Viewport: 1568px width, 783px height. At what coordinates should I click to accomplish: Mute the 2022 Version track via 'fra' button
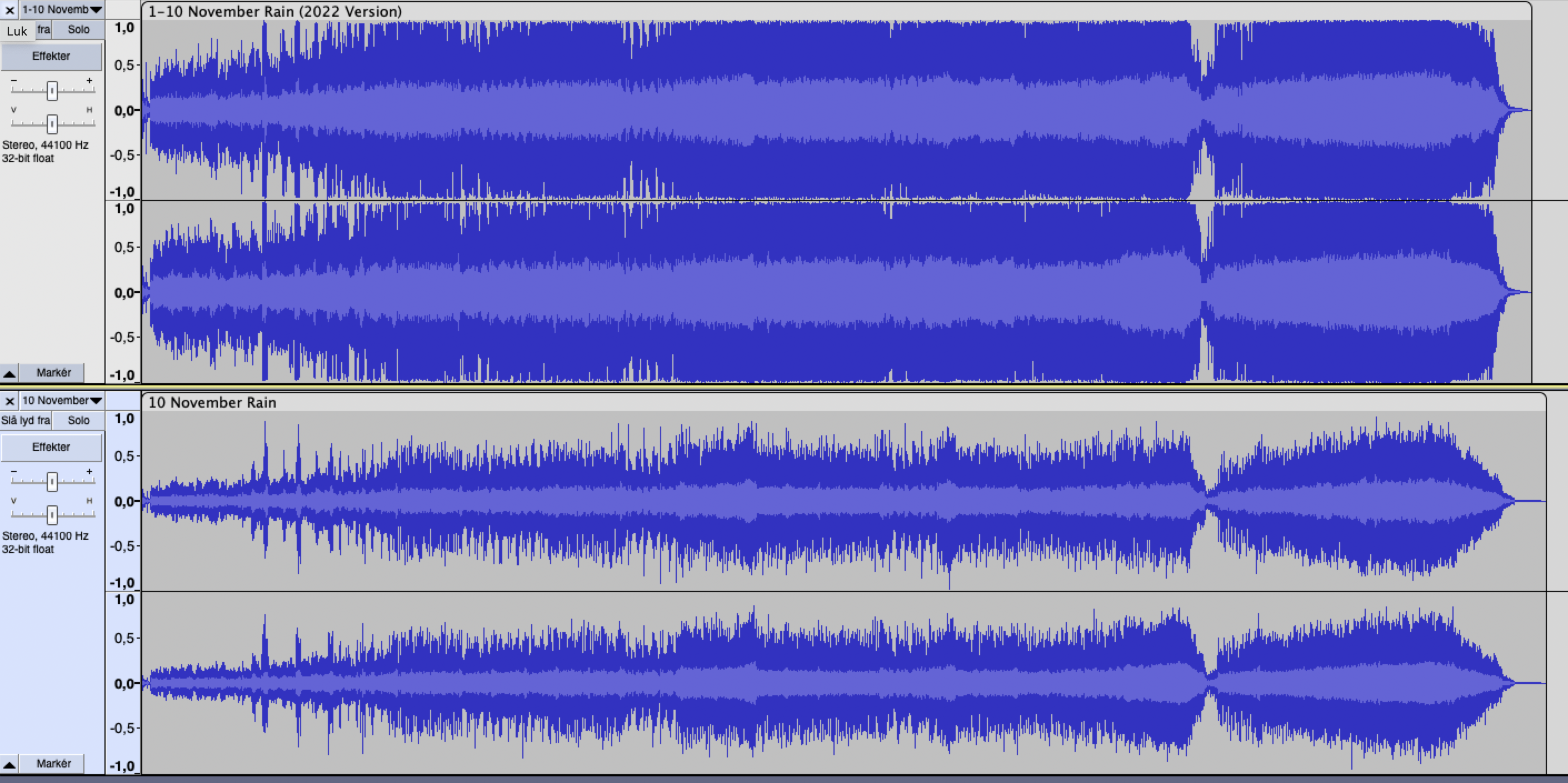(x=44, y=29)
